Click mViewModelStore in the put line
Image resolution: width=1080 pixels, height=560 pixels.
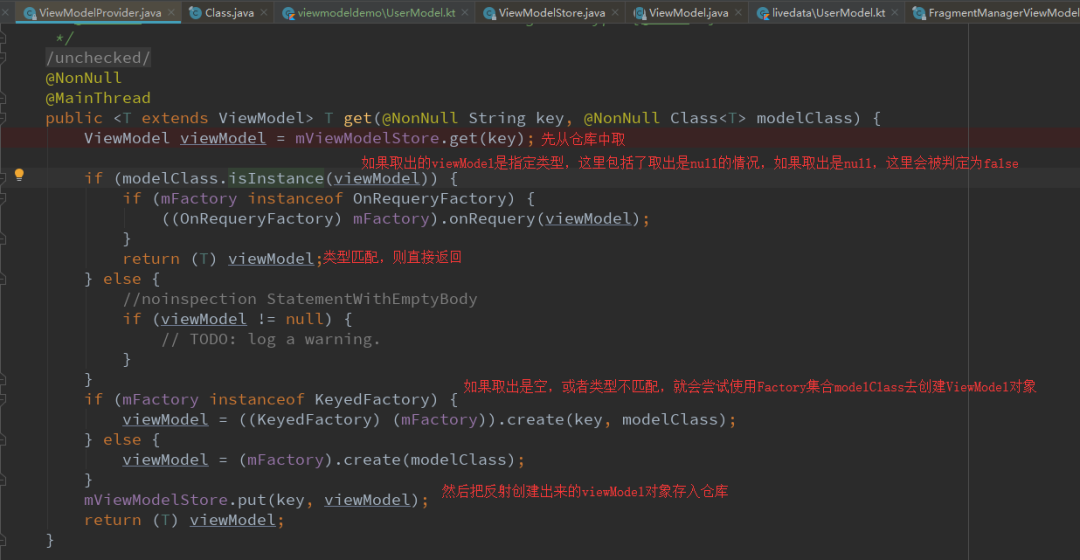[156, 500]
